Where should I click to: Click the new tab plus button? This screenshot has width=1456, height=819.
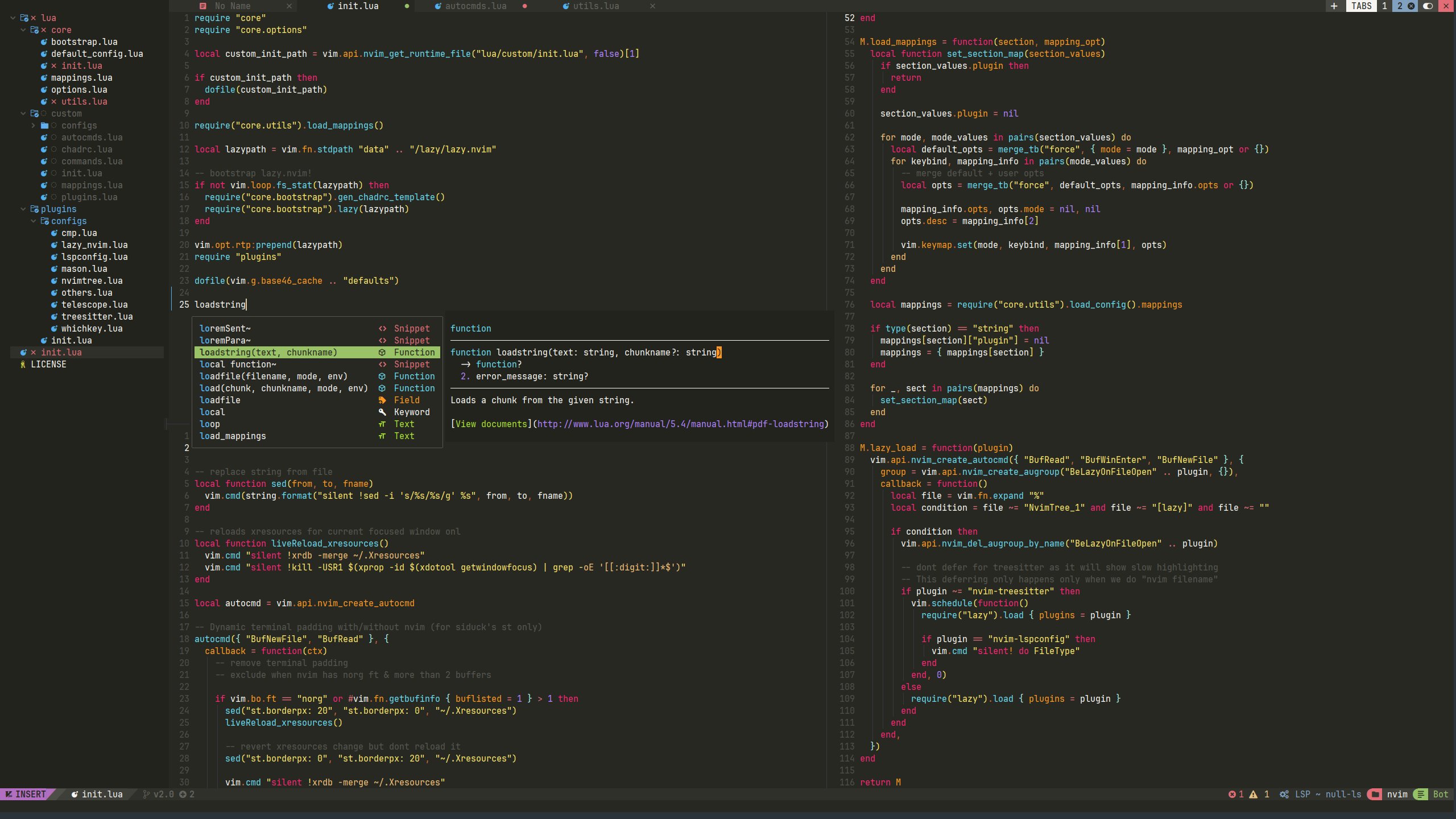click(1334, 6)
